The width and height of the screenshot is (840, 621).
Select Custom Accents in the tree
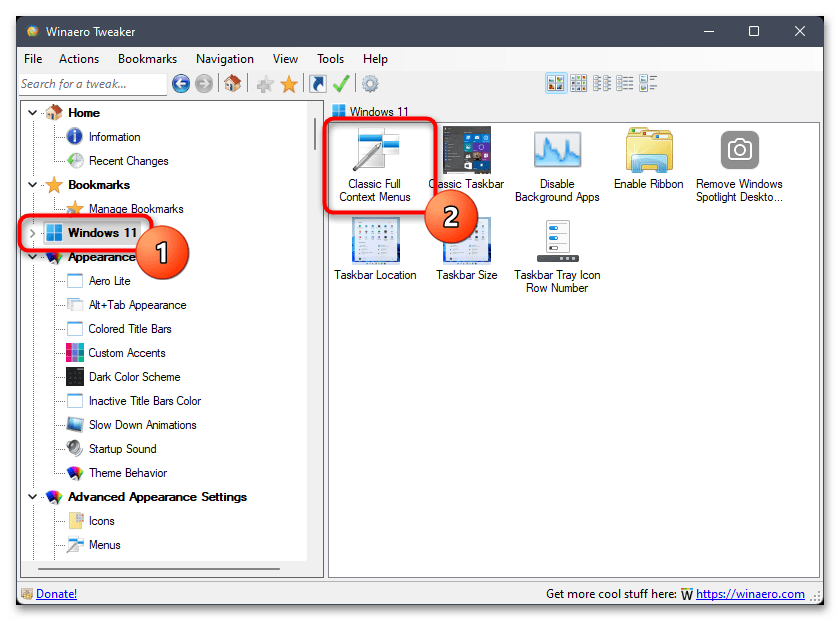tap(127, 353)
